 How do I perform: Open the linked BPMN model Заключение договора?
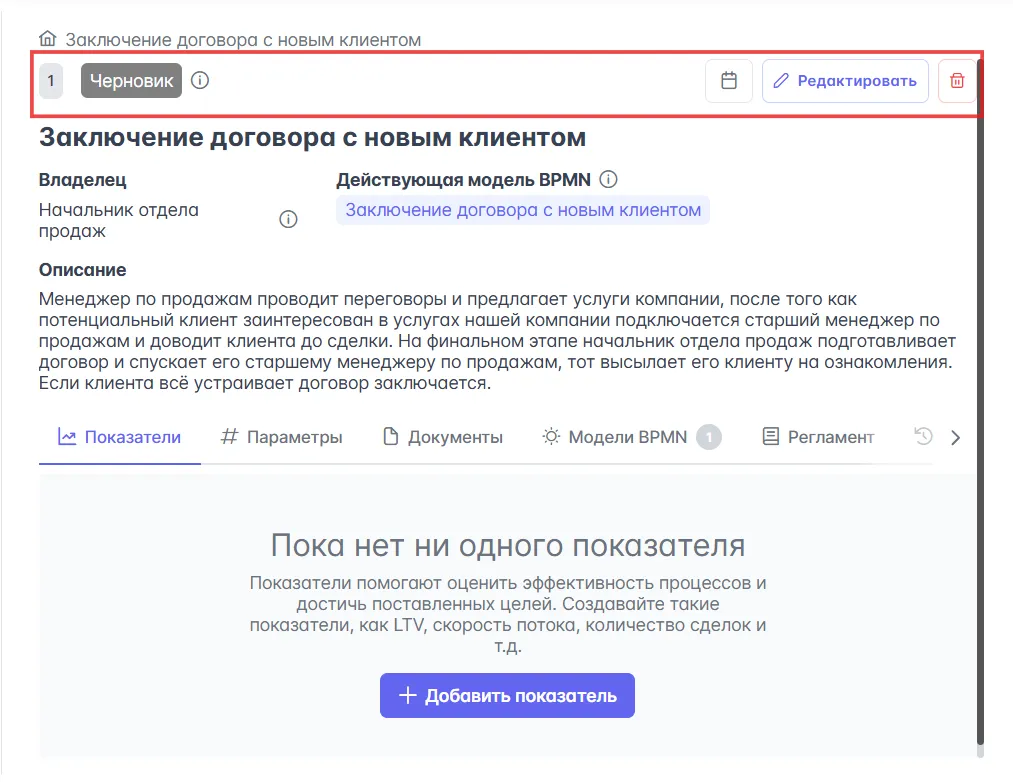[x=523, y=210]
